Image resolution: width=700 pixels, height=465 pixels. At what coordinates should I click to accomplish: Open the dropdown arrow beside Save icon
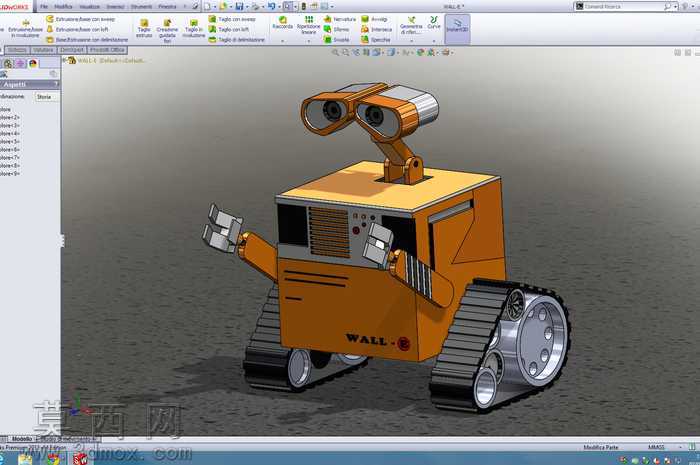(246, 7)
